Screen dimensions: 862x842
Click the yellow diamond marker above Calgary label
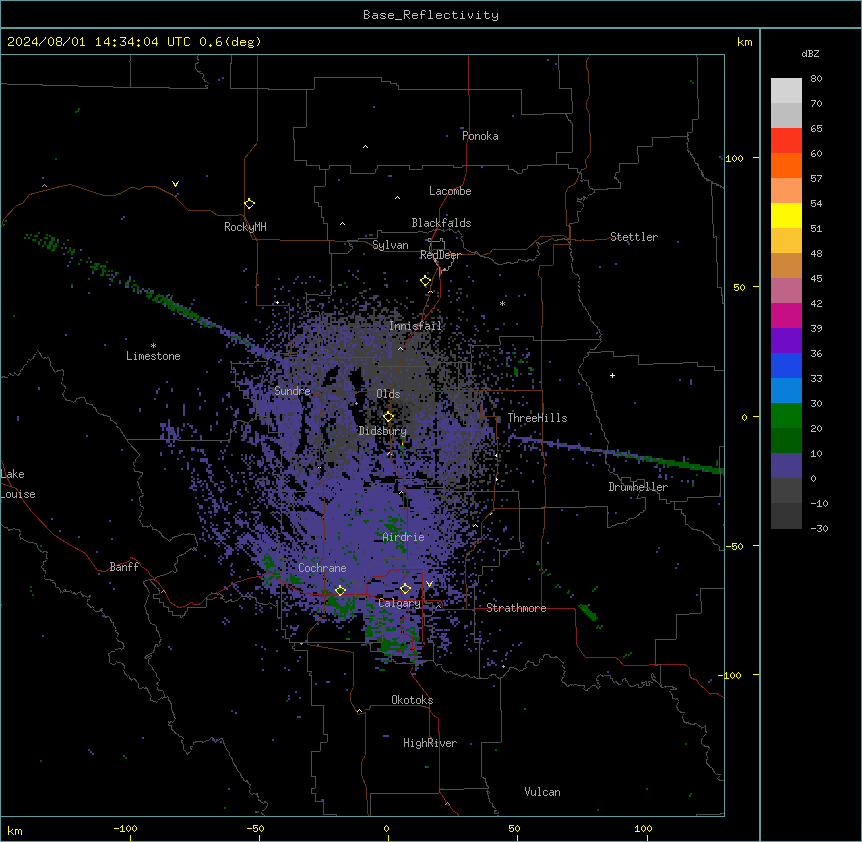(x=405, y=589)
